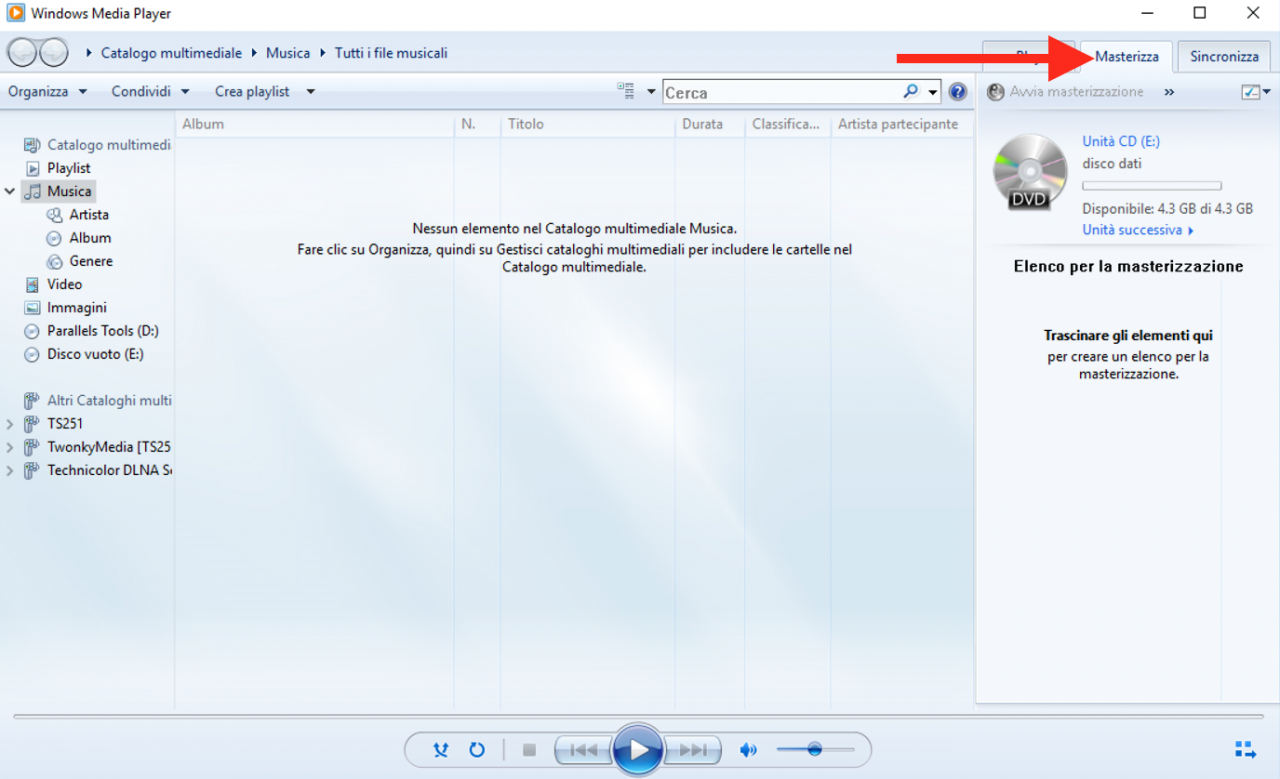Screen dimensions: 1280x779
Task: Click the Unità successiva link
Action: click(1138, 230)
